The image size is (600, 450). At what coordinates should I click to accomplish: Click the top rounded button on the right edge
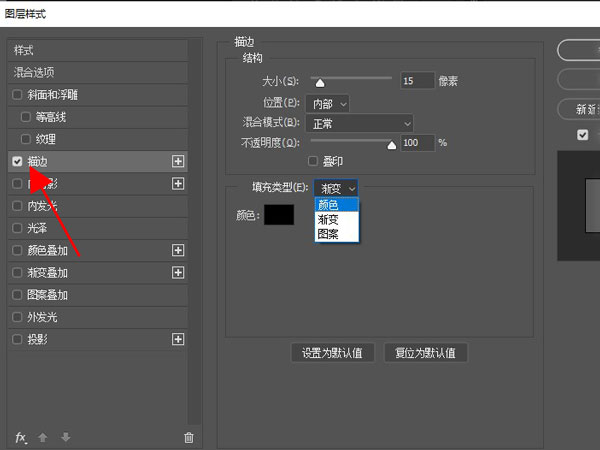(x=579, y=50)
